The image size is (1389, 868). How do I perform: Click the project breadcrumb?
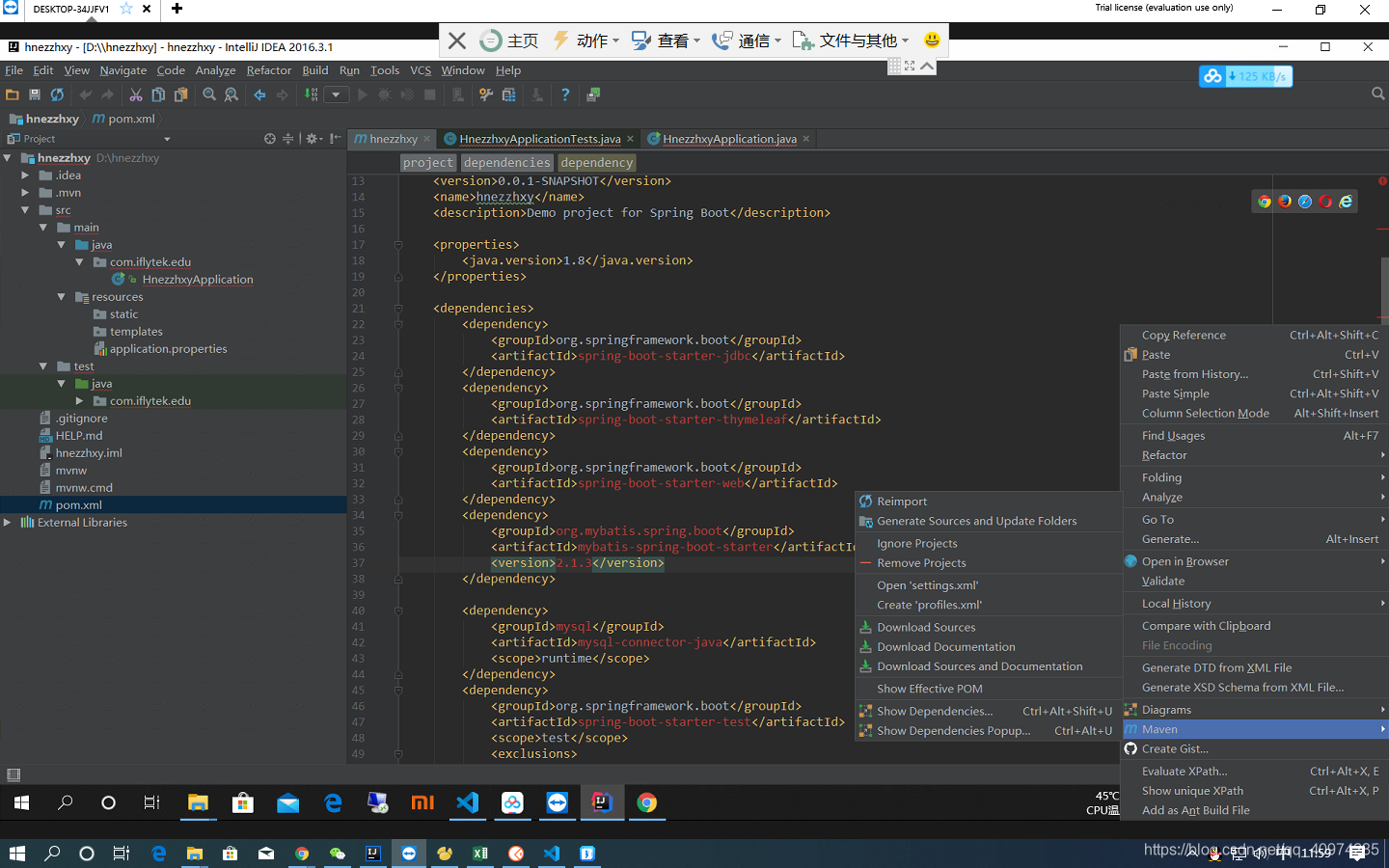coord(427,163)
